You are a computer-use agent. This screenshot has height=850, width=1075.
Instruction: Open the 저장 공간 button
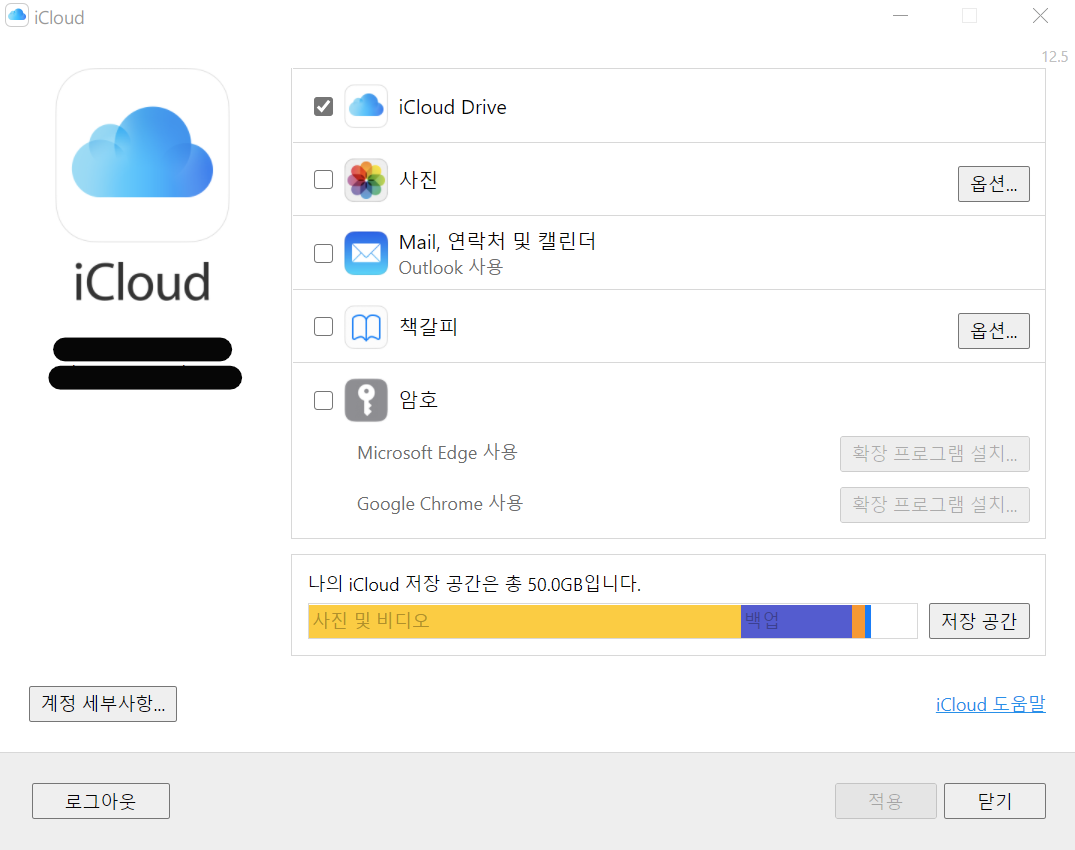[979, 621]
